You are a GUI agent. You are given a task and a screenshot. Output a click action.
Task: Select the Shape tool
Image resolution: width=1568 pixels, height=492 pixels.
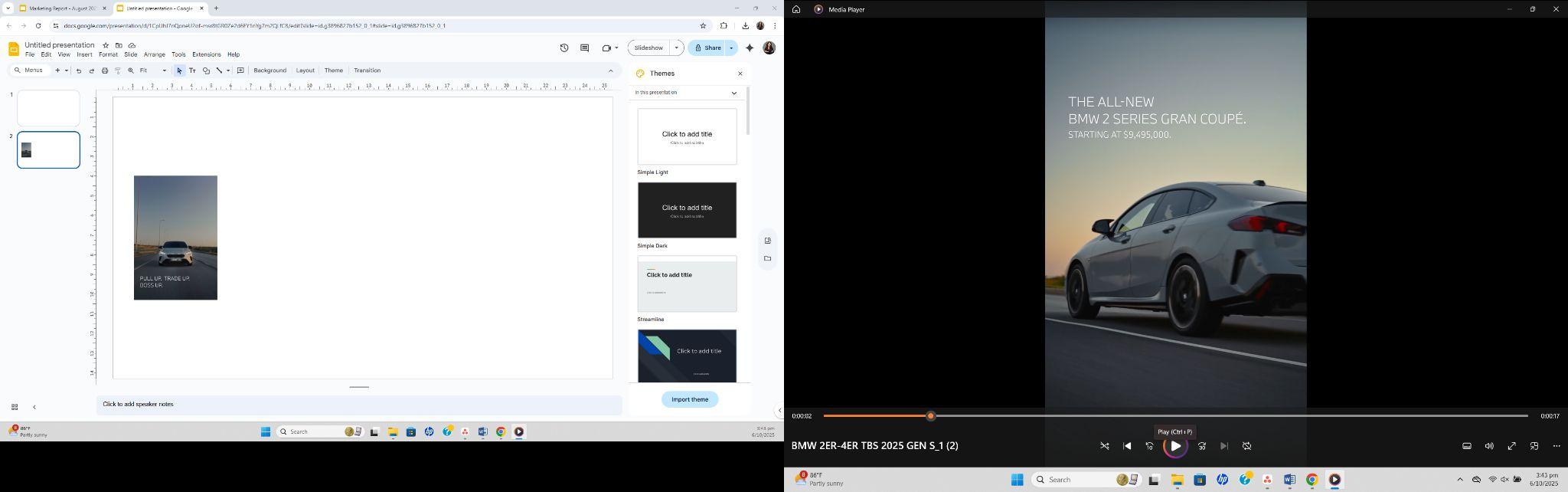(205, 71)
